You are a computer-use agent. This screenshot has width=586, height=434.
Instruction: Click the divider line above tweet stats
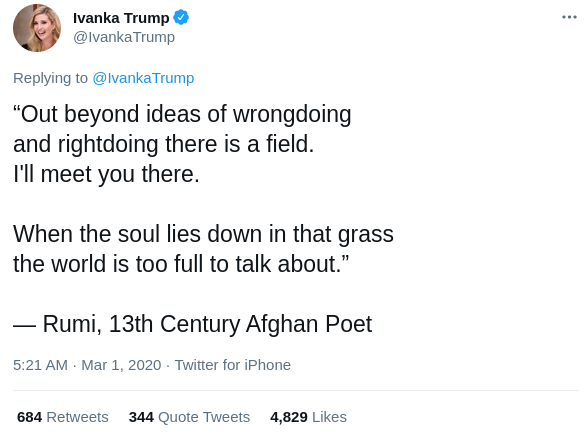coord(296,391)
